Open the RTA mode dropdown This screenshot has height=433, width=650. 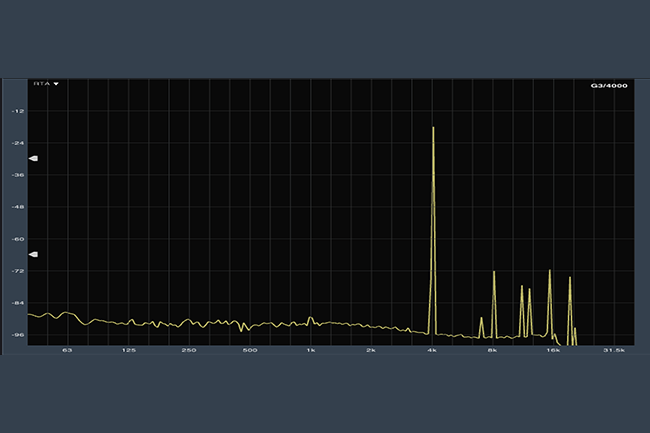pos(46,85)
